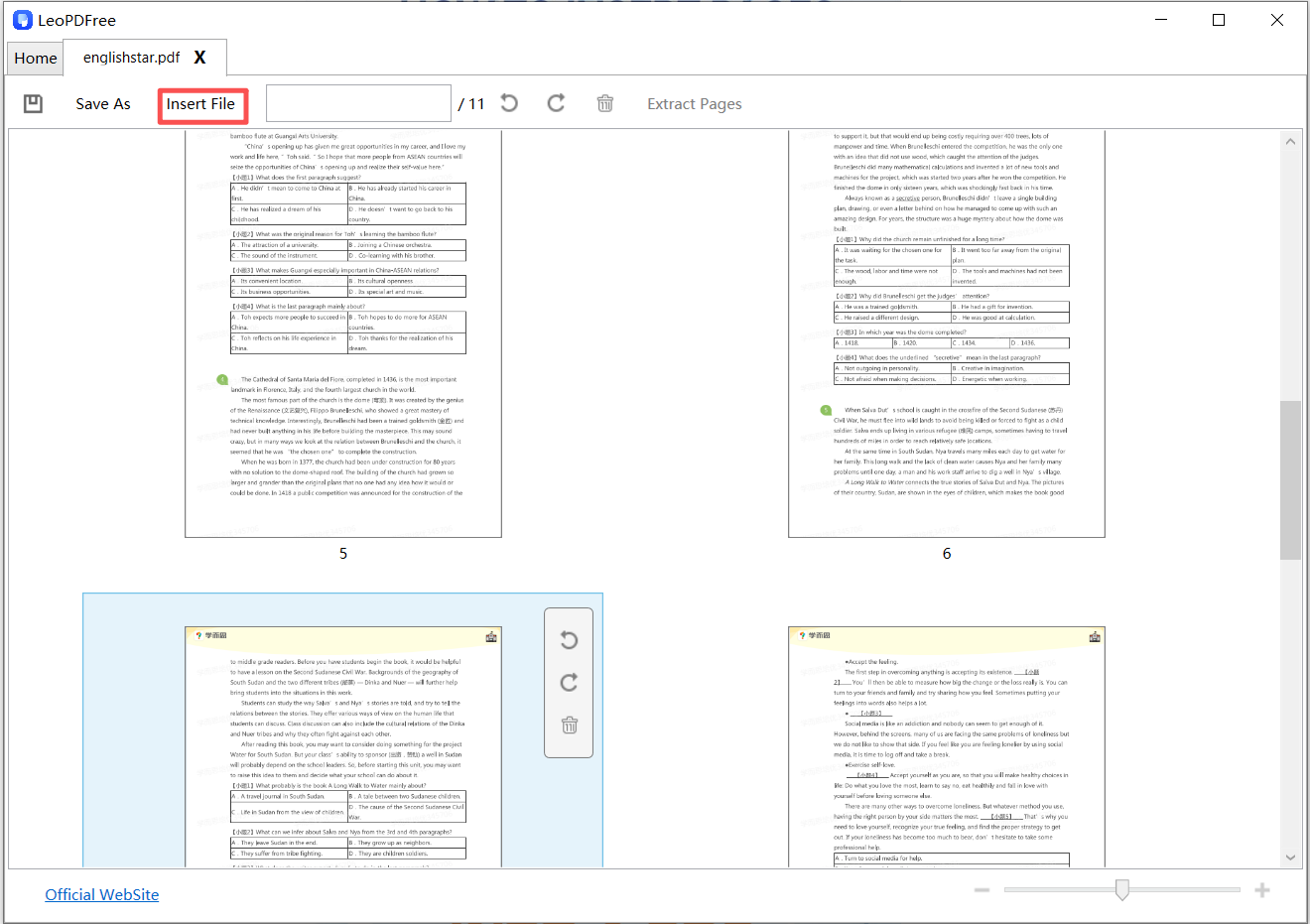
Task: Select the englishstar.pdf document tab
Action: pyautogui.click(x=132, y=58)
